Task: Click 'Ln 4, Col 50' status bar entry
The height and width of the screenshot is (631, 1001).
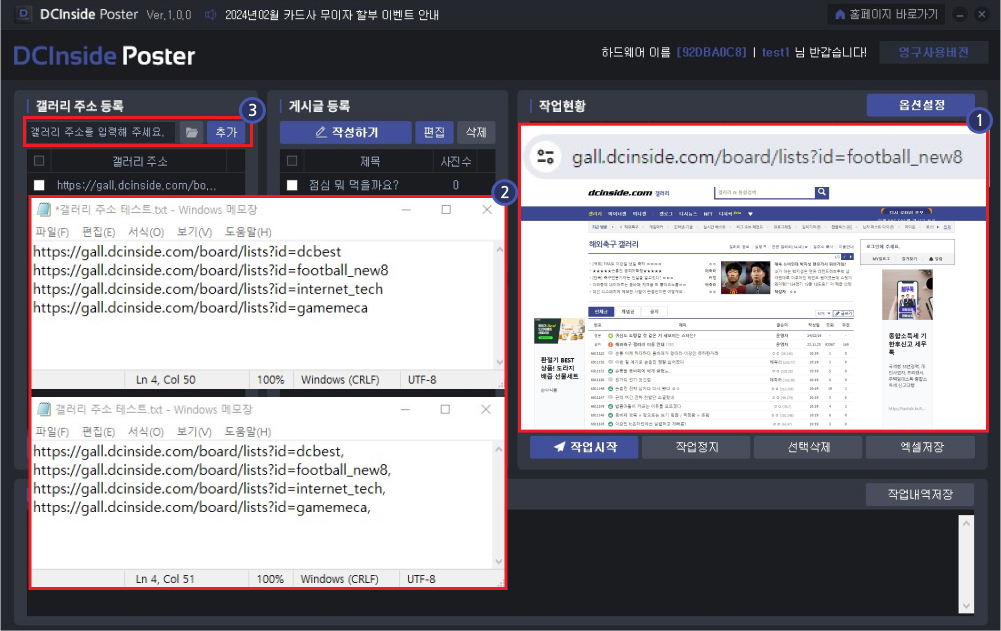Action: tap(166, 379)
